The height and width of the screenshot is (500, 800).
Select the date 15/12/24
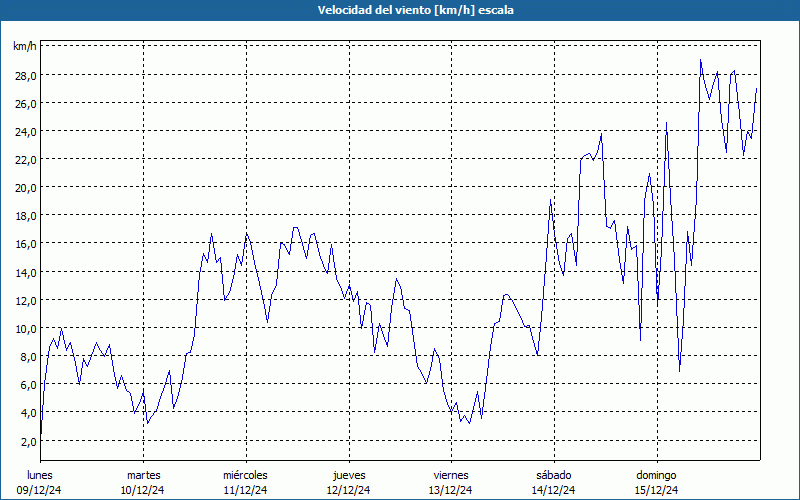[657, 490]
